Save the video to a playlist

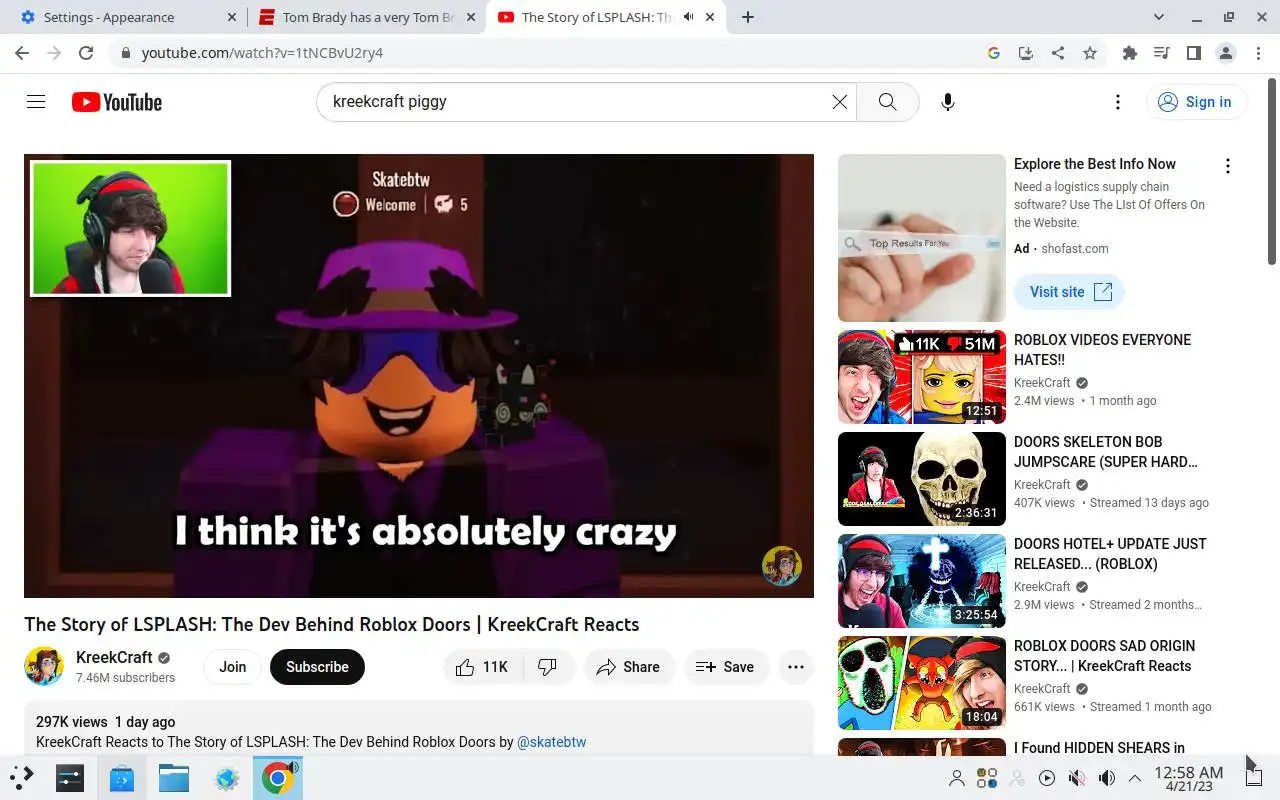[726, 667]
